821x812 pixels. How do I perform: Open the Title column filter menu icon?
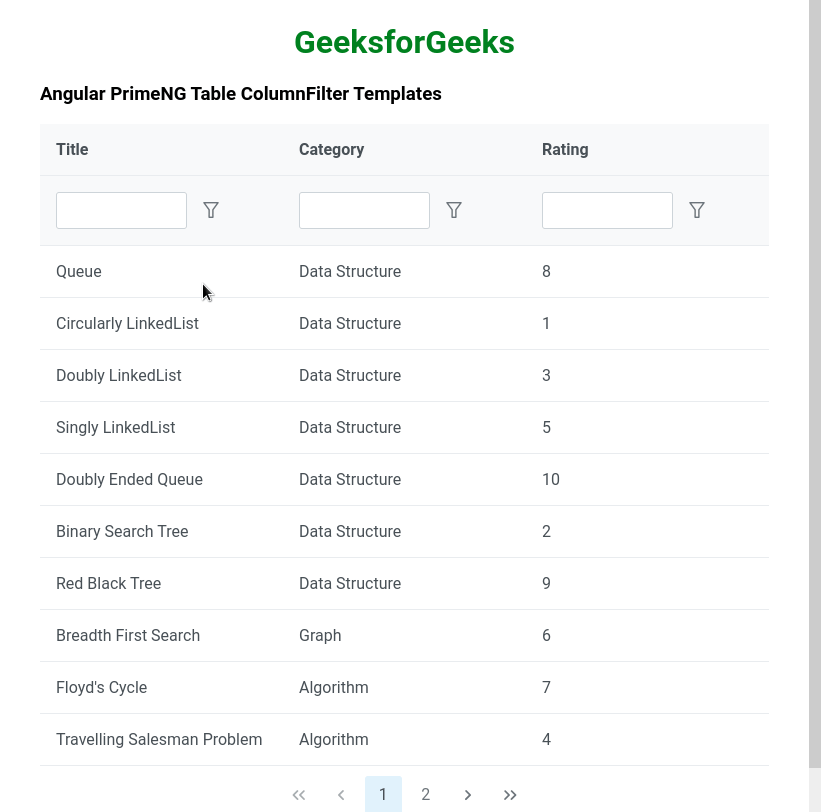pos(211,210)
